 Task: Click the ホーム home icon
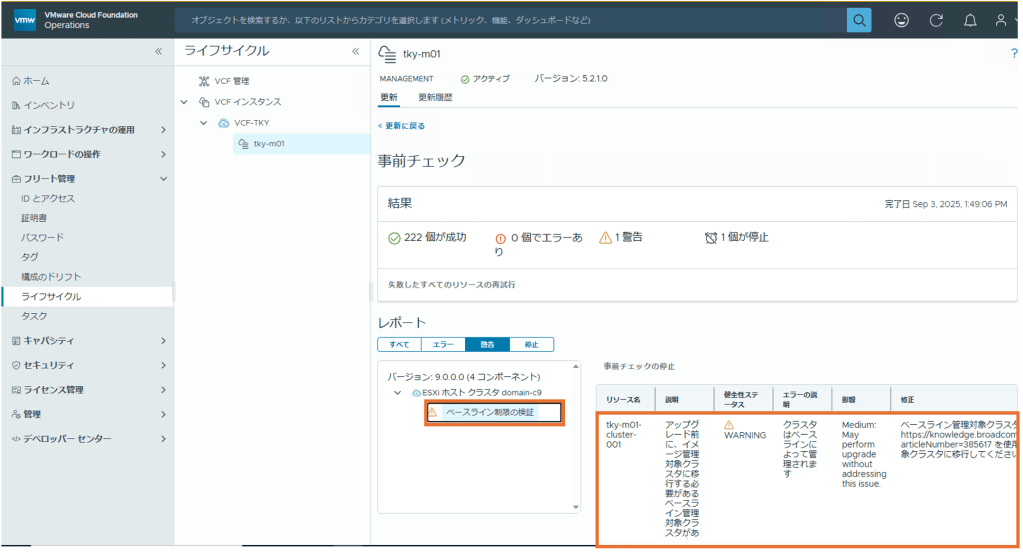(16, 81)
